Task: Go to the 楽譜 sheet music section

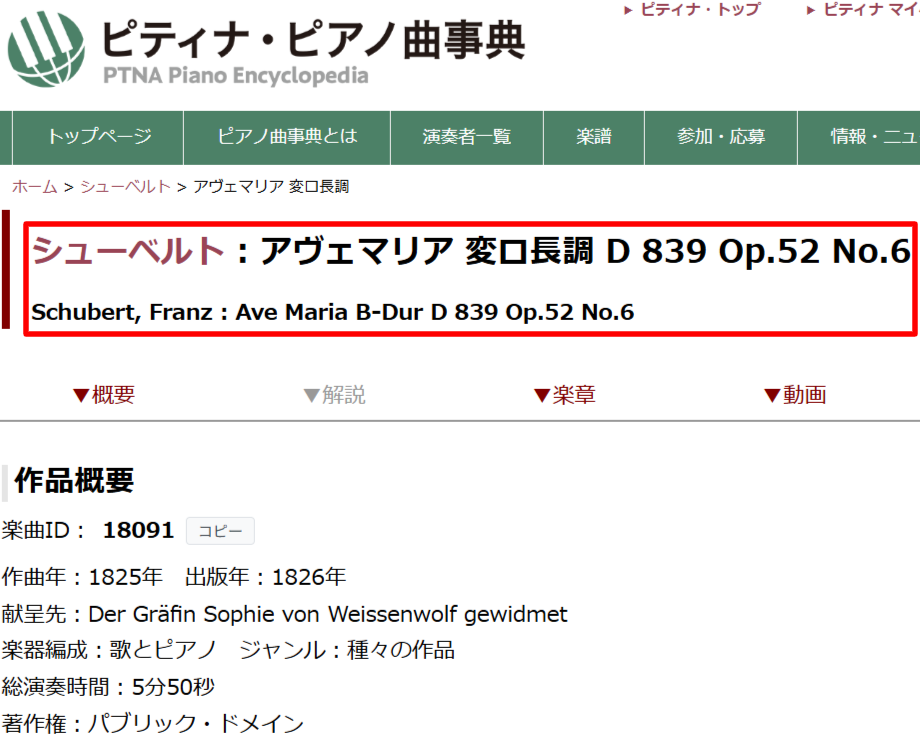Action: pyautogui.click(x=594, y=137)
